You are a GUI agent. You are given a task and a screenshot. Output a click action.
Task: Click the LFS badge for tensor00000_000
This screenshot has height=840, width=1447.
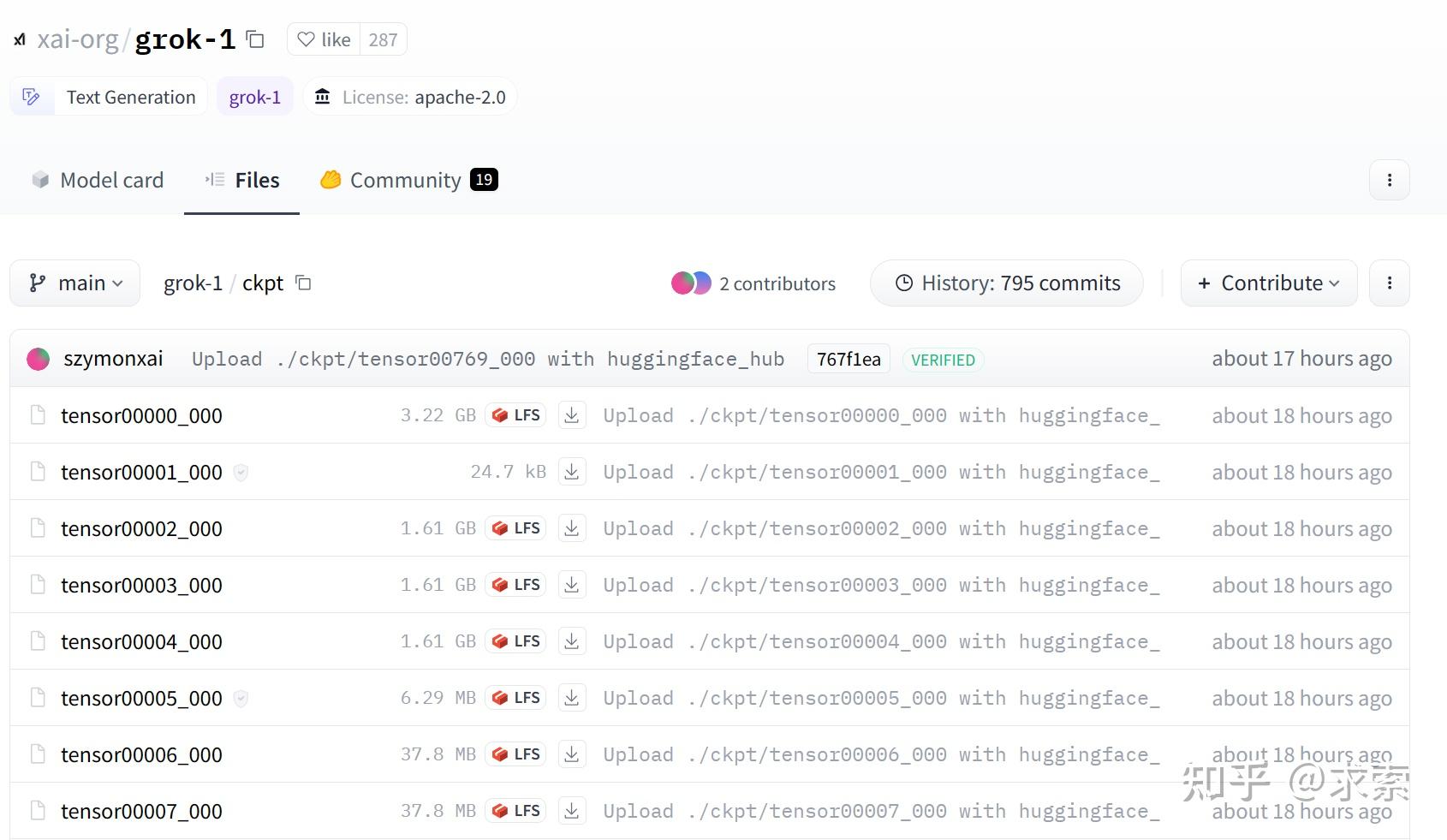(515, 415)
